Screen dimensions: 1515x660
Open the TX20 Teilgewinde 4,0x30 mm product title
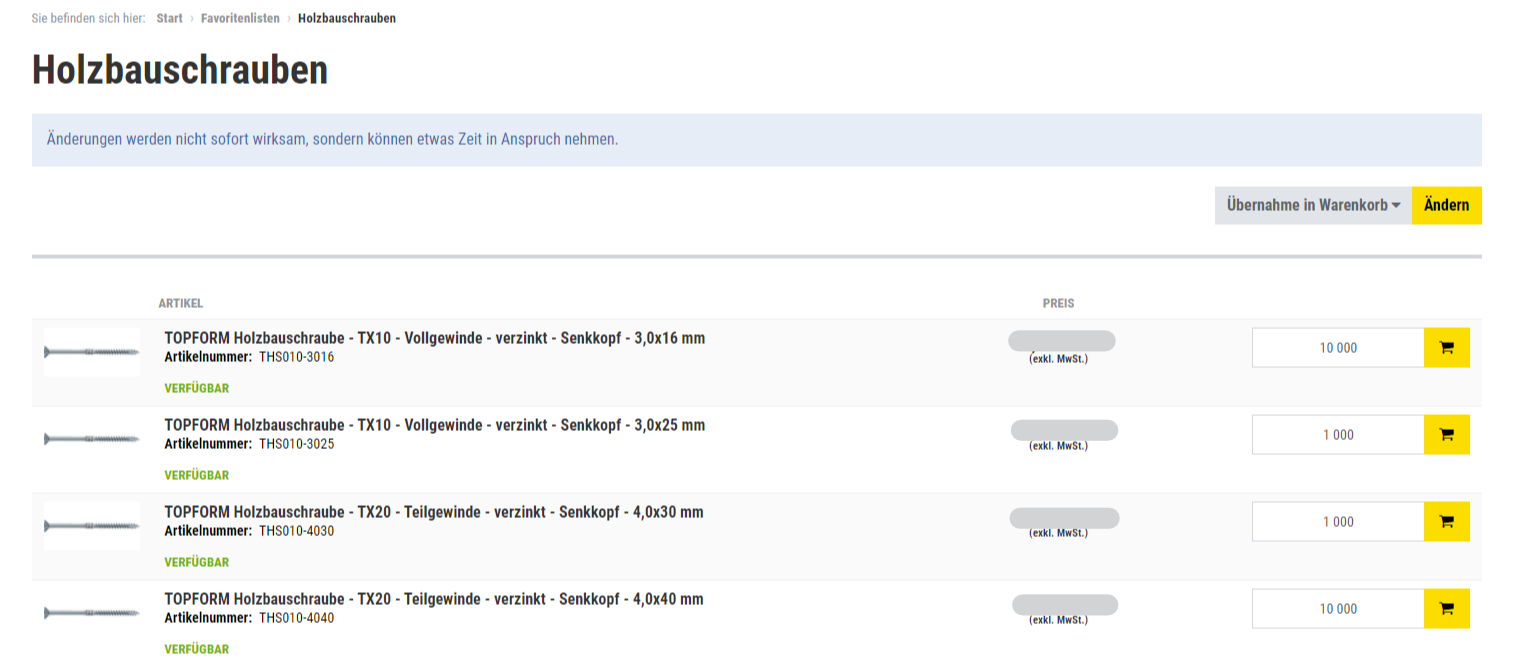pos(433,512)
